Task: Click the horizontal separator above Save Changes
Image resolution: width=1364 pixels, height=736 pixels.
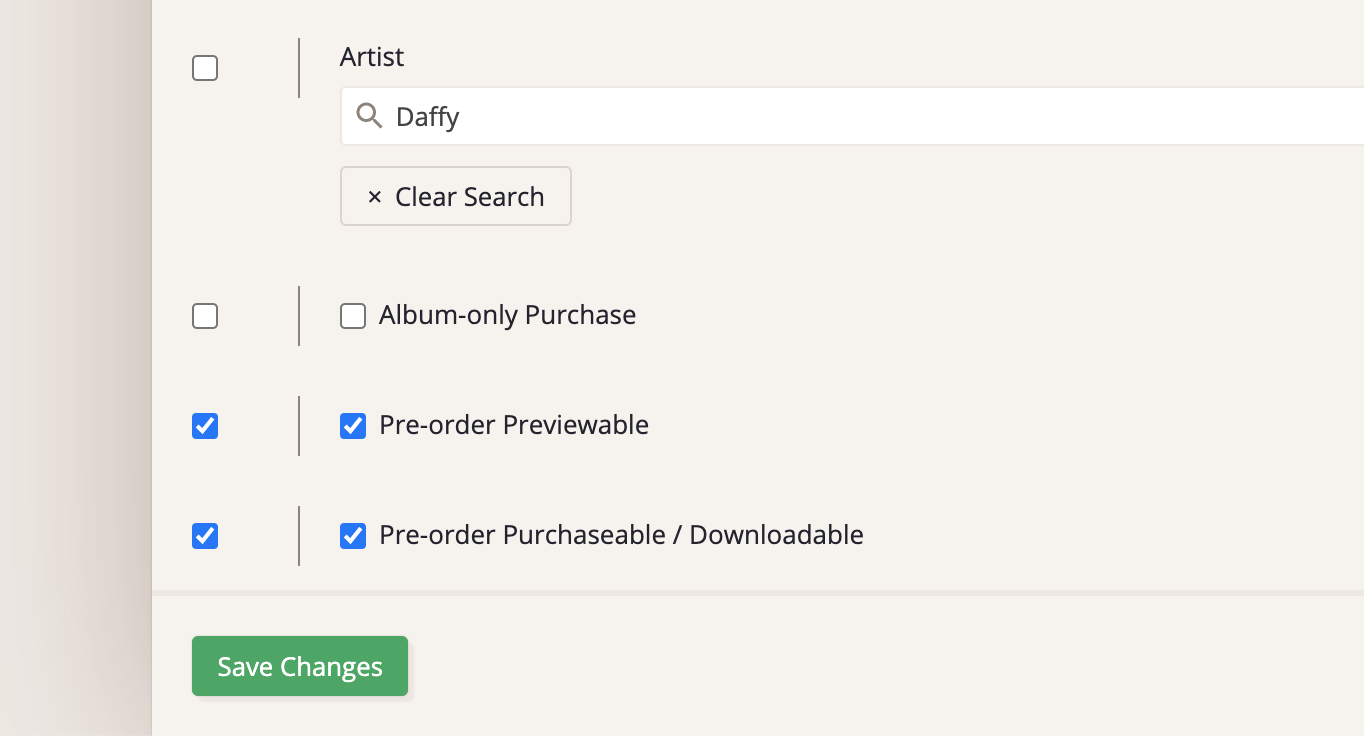Action: point(757,593)
